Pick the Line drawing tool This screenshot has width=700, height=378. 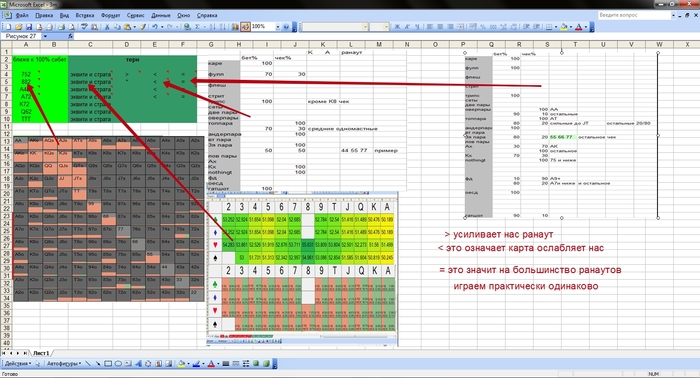(88, 364)
